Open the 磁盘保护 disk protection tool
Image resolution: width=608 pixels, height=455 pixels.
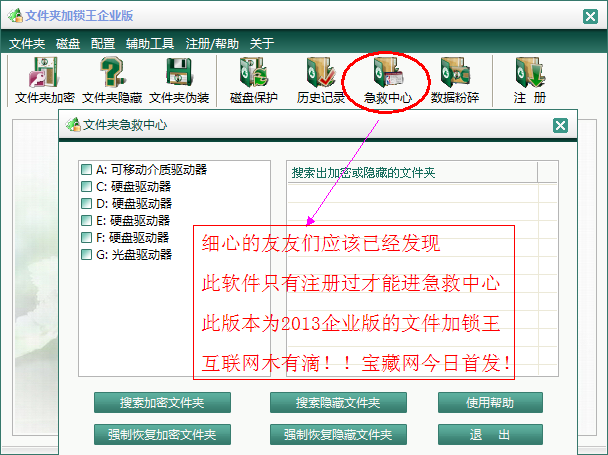point(254,81)
